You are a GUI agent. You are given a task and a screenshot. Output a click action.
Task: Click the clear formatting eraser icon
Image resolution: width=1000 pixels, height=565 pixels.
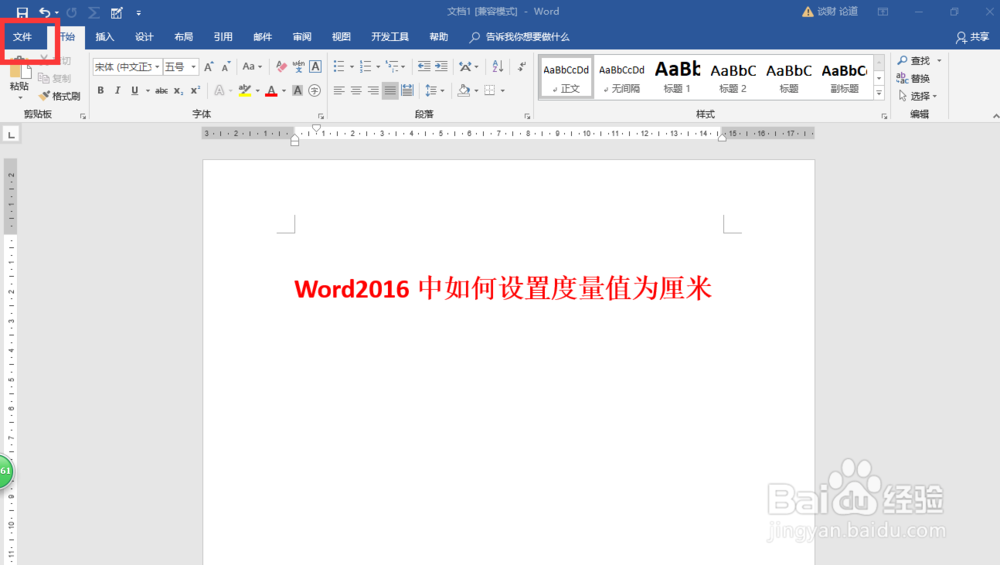tap(281, 66)
